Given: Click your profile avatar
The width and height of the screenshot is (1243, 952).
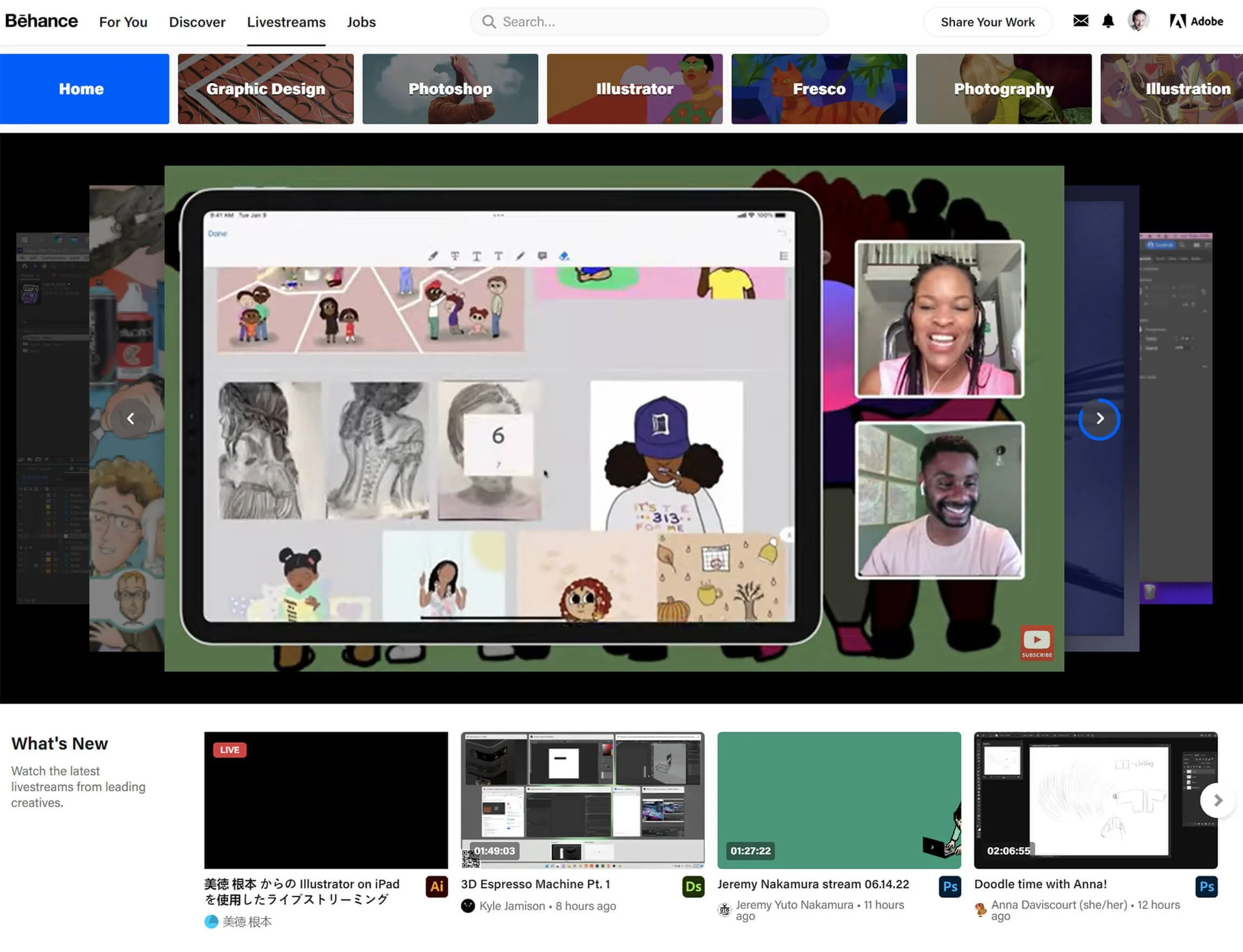Looking at the screenshot, I should pos(1139,21).
